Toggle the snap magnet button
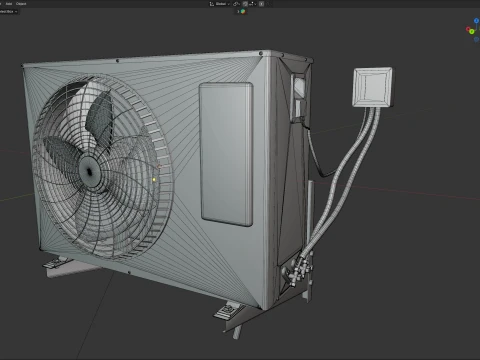 tap(245, 4)
